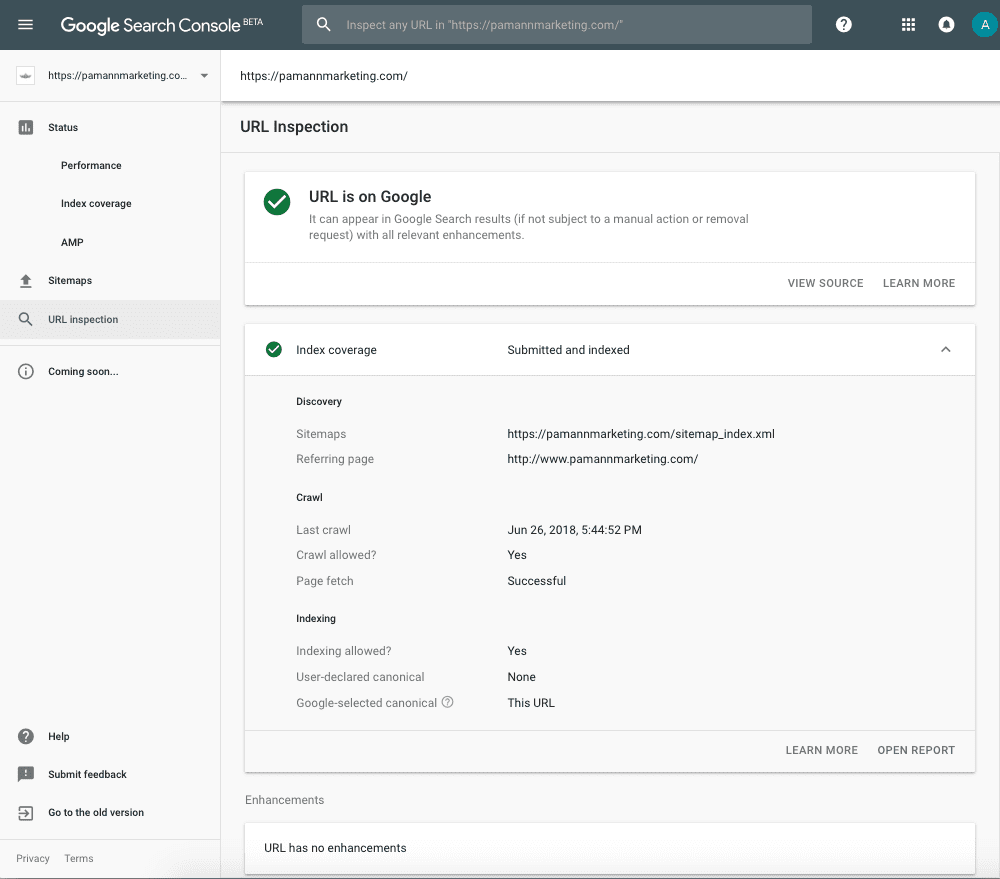The image size is (1000, 879).
Task: Click the 'None' user-declared canonical value
Action: (522, 677)
